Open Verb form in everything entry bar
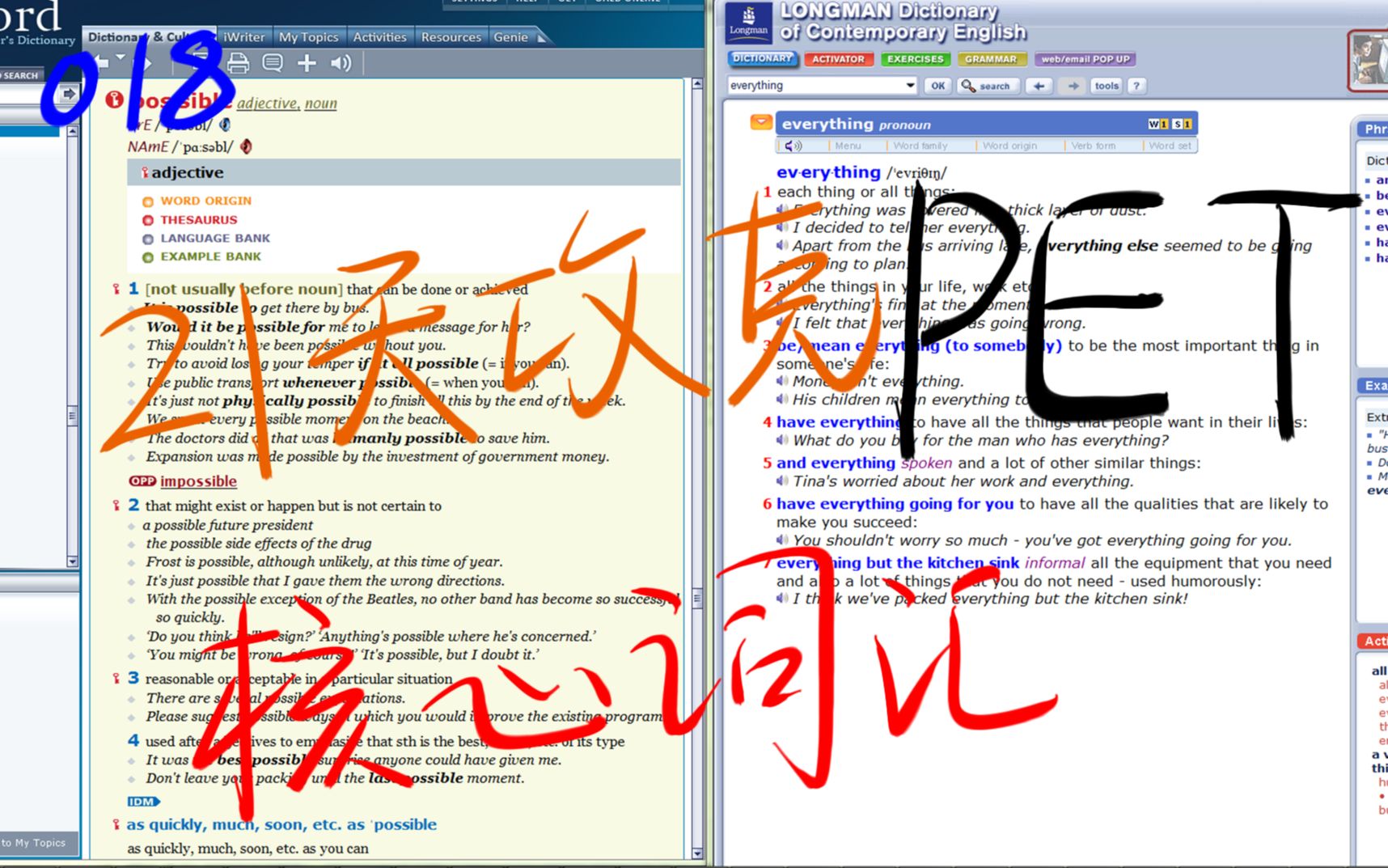Image resolution: width=1388 pixels, height=868 pixels. tap(1093, 146)
